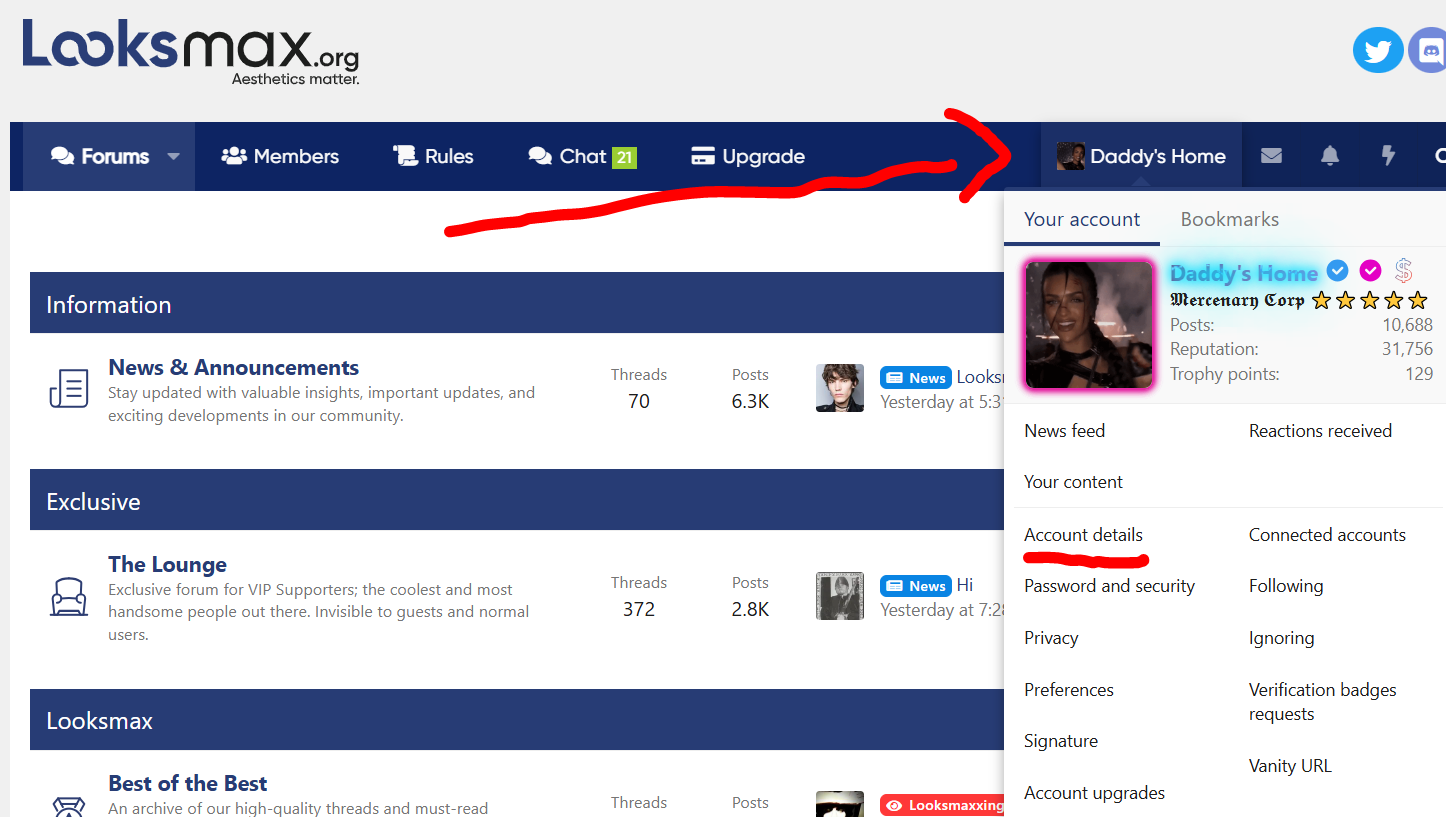The image size is (1446, 817).
Task: Open Privacy settings
Action: [1051, 638]
